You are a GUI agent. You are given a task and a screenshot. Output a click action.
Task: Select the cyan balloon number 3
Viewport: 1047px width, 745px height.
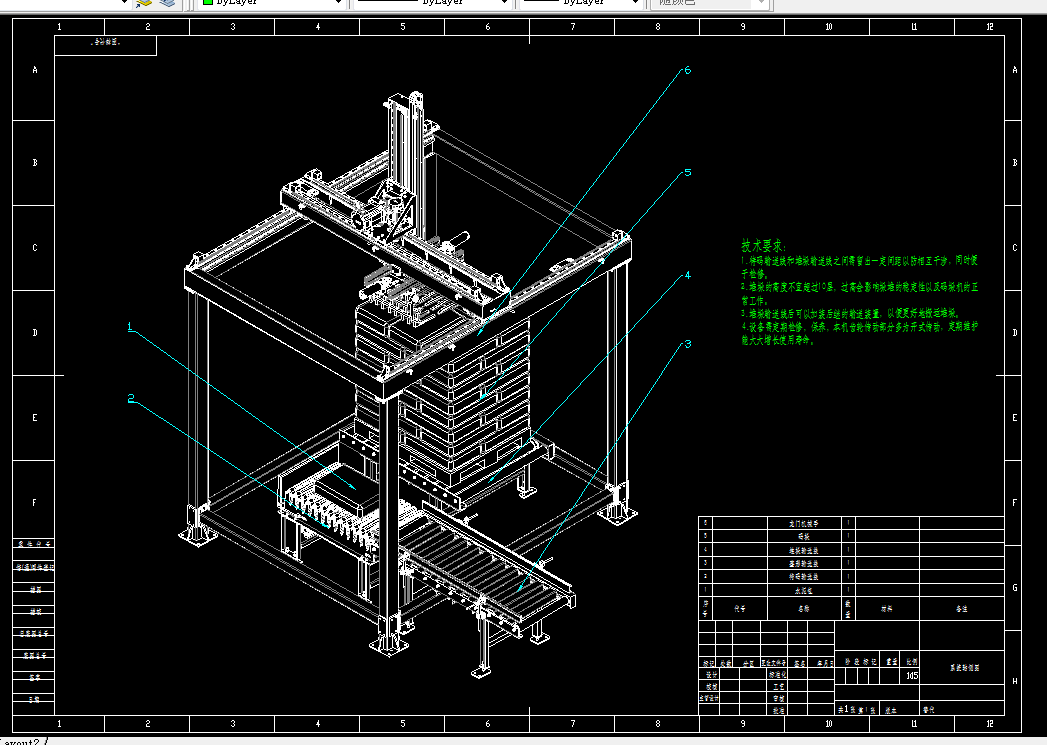(x=688, y=344)
